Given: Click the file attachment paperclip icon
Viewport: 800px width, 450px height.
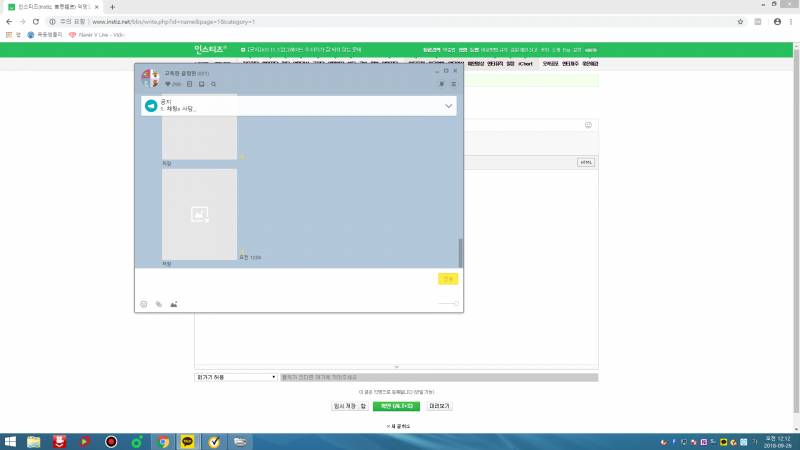Looking at the screenshot, I should click(158, 303).
